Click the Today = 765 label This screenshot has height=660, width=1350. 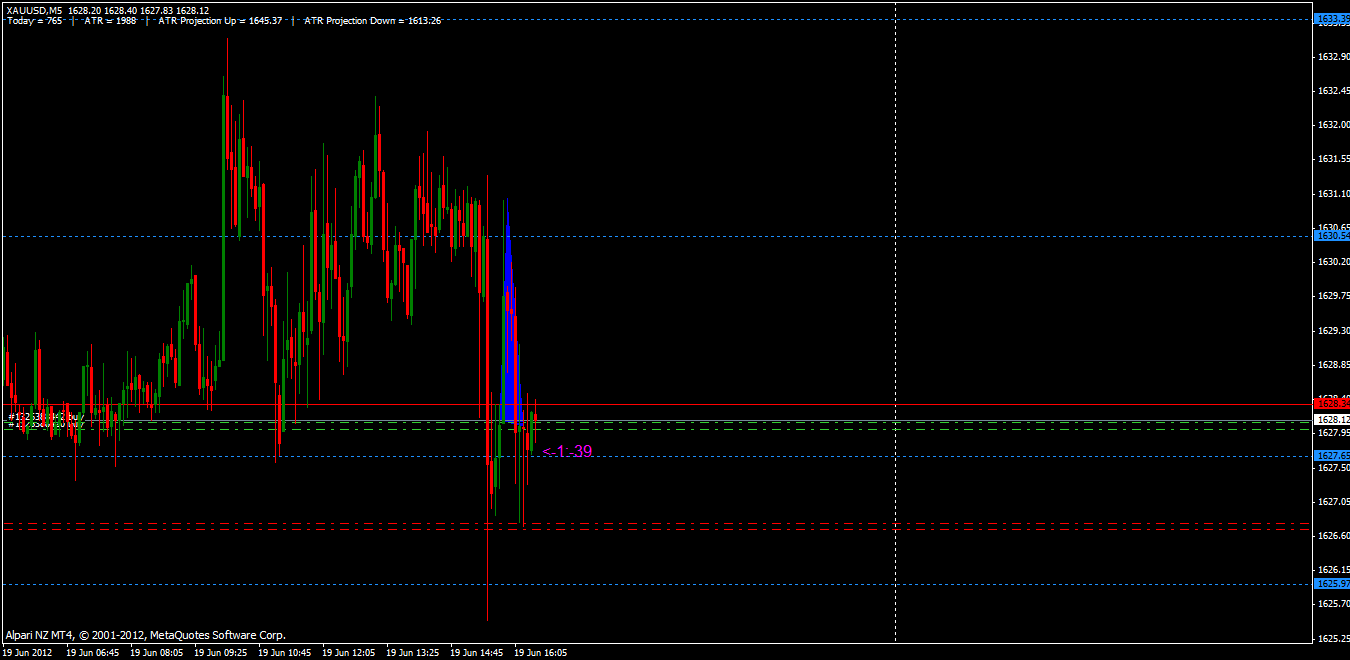[x=33, y=20]
